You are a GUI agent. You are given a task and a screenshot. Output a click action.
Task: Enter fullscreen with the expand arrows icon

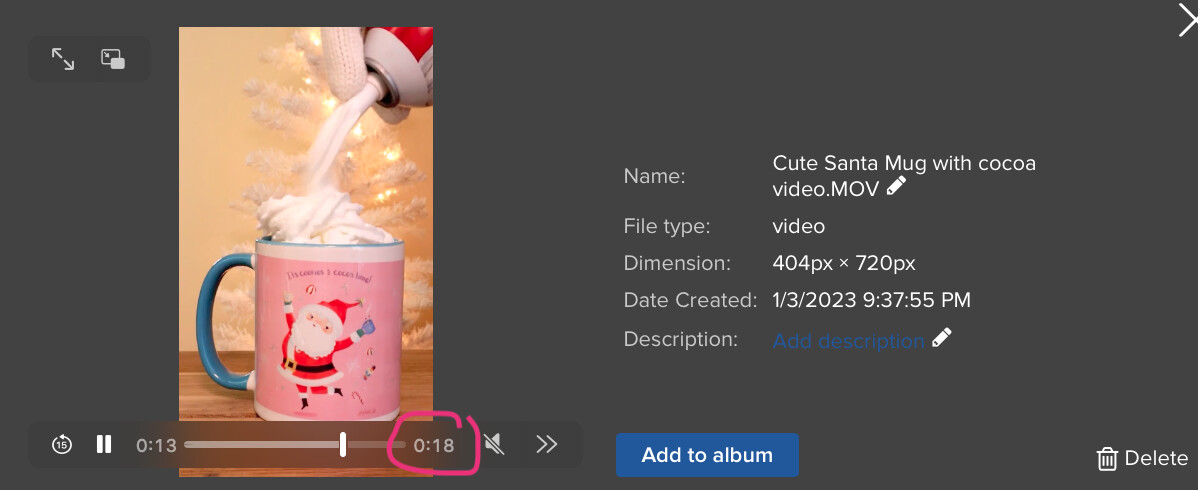(63, 59)
